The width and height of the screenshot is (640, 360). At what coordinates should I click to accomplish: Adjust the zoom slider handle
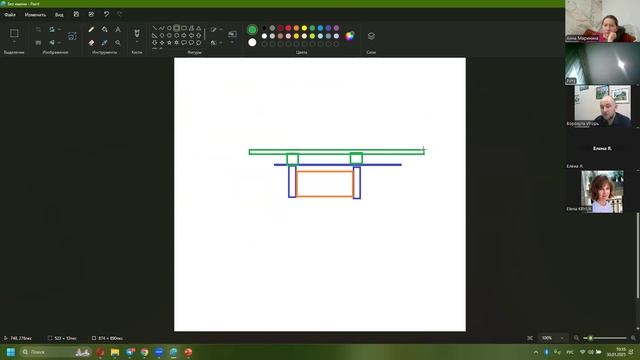pos(590,338)
